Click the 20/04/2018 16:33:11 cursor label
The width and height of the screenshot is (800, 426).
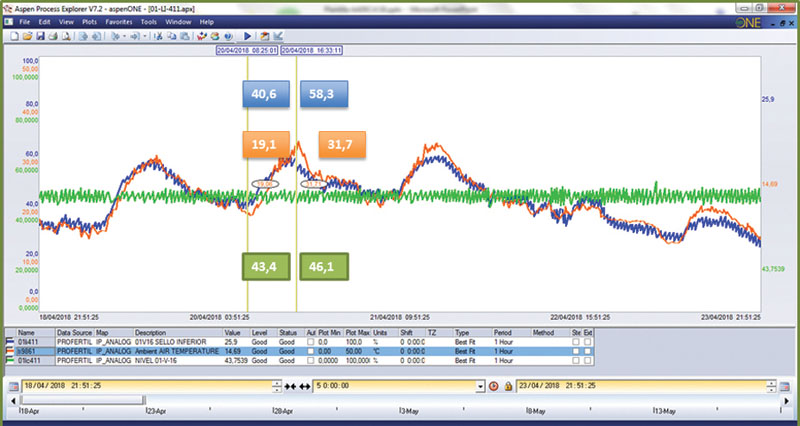tap(311, 51)
